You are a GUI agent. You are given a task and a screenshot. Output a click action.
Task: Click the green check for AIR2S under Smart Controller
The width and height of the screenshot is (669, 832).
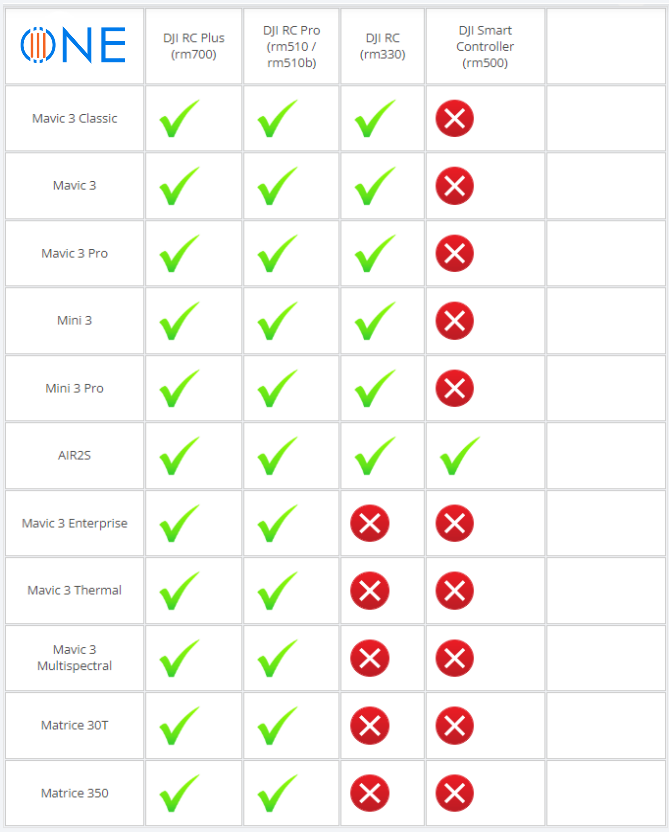460,456
